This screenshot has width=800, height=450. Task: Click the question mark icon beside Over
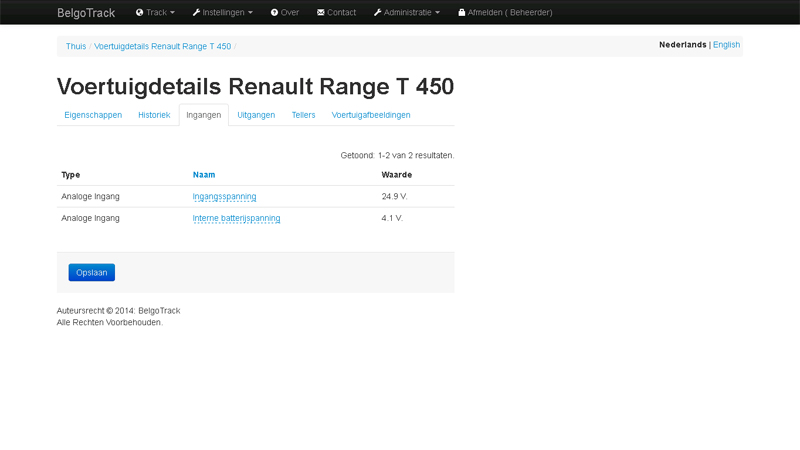[274, 12]
